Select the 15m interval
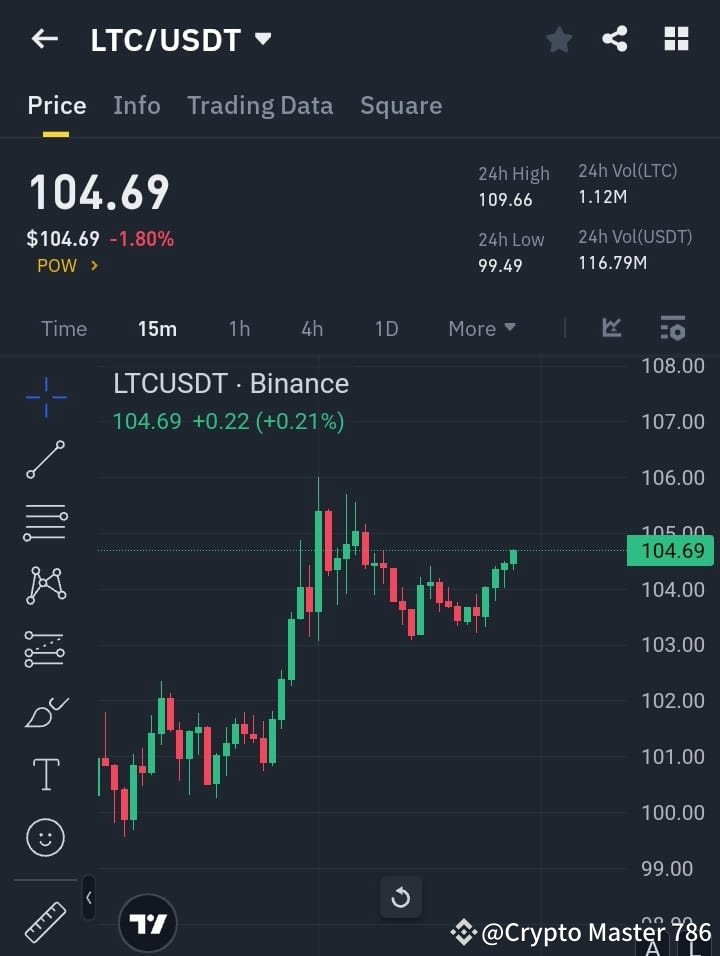Screen dimensions: 720x956 click(x=157, y=329)
